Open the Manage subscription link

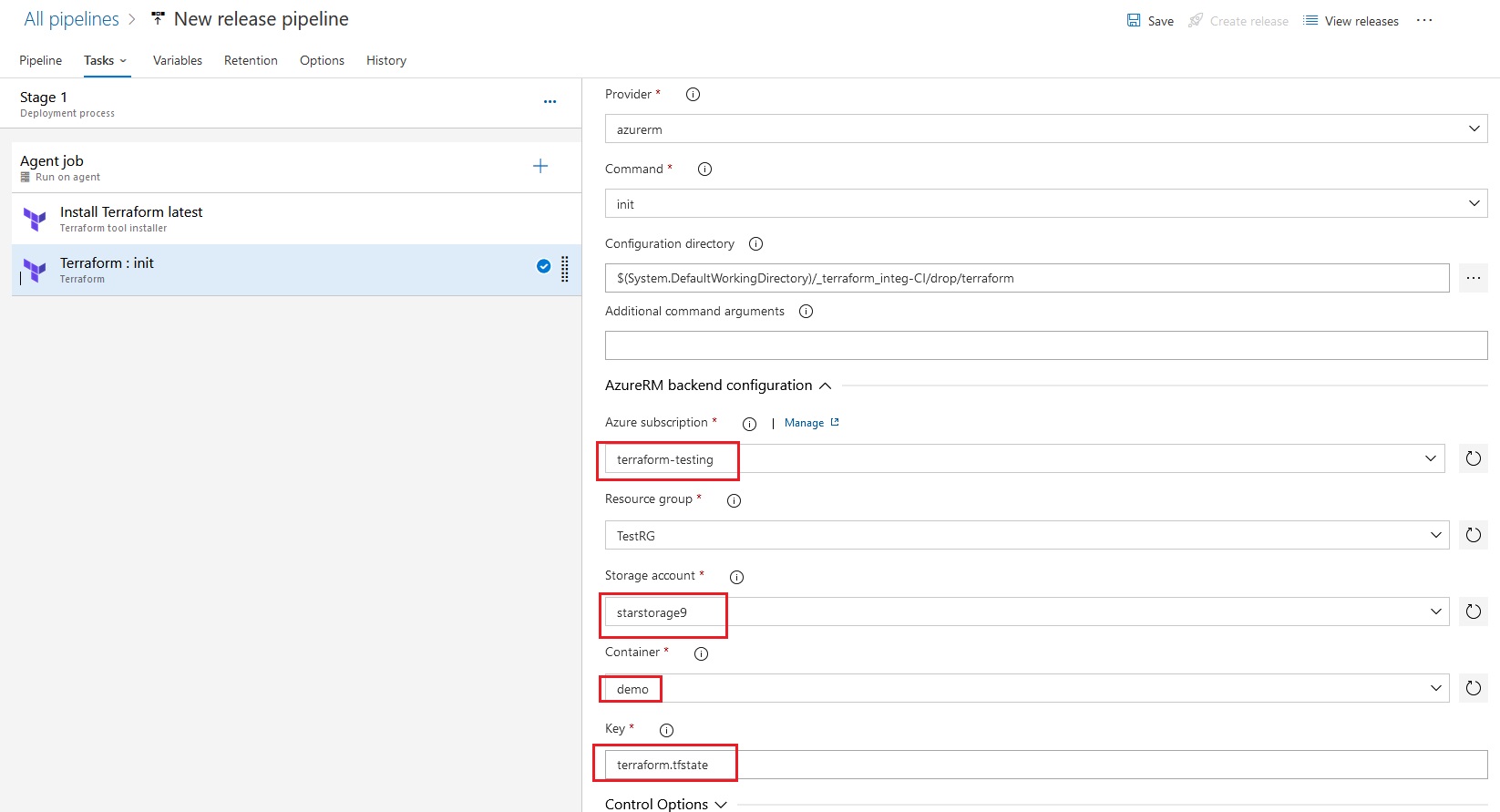coord(811,423)
